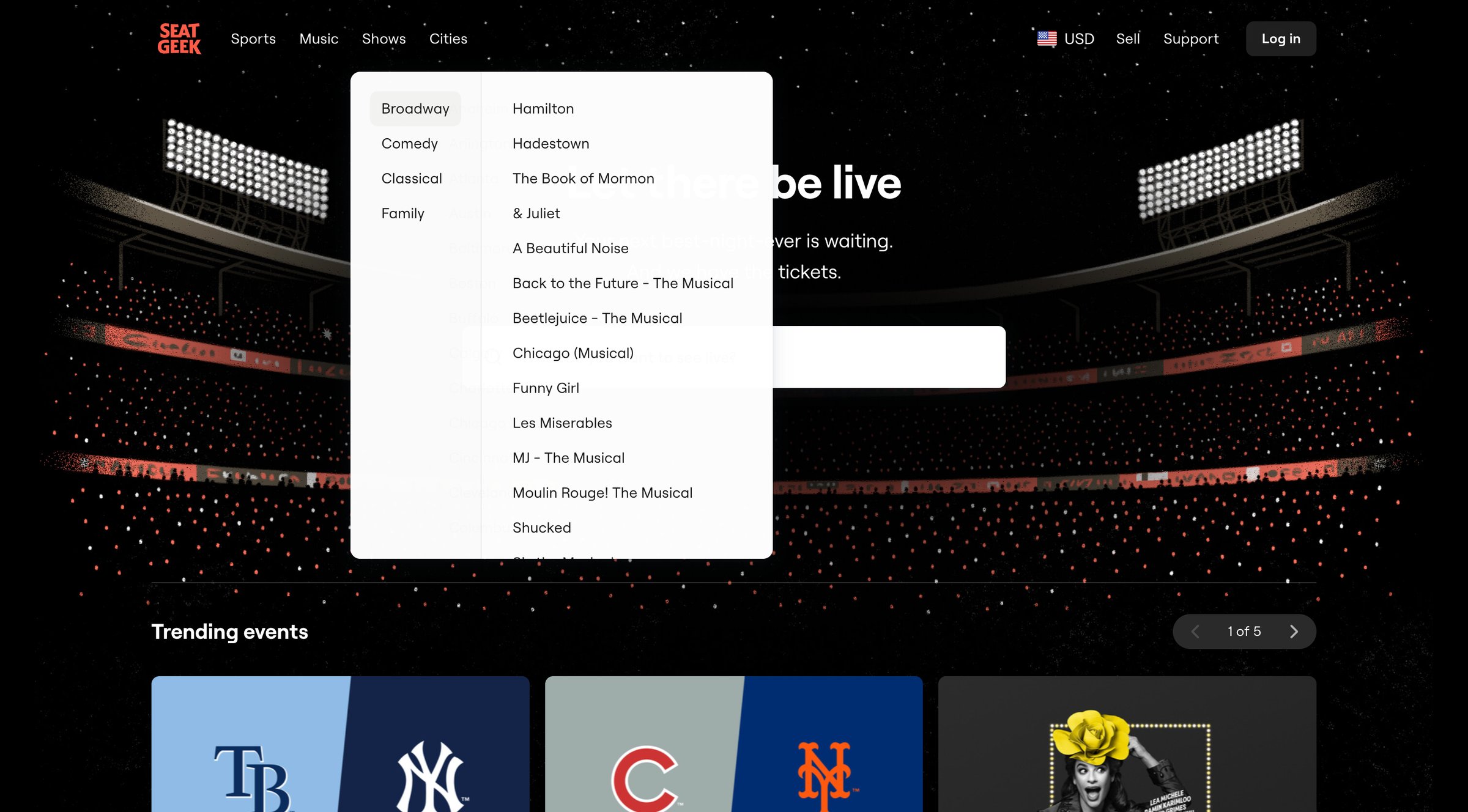Open the Support link

[x=1191, y=39]
